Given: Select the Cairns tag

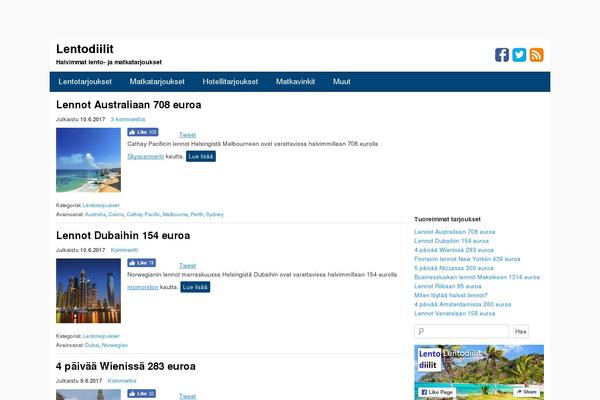Looking at the screenshot, I should pos(116,214).
